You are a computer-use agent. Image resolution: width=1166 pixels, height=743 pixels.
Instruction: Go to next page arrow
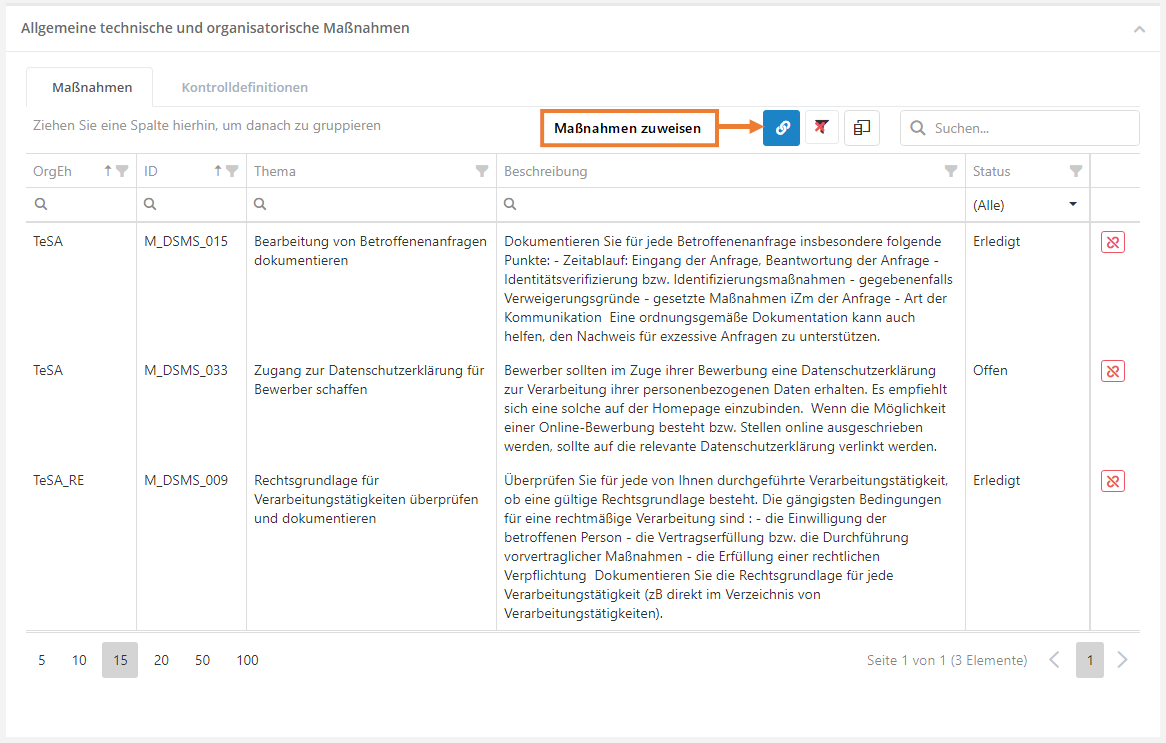[x=1122, y=660]
